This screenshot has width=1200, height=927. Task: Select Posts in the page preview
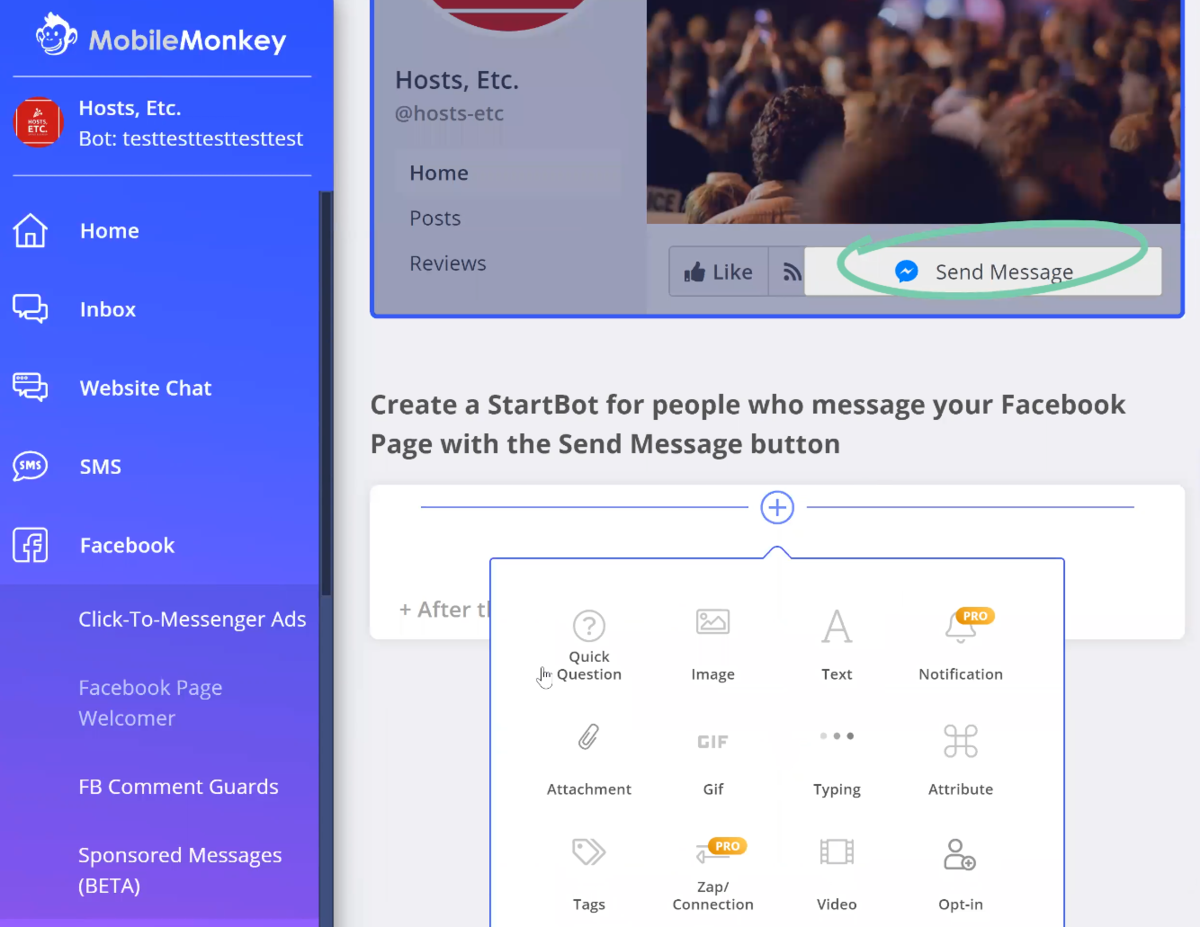pos(435,218)
